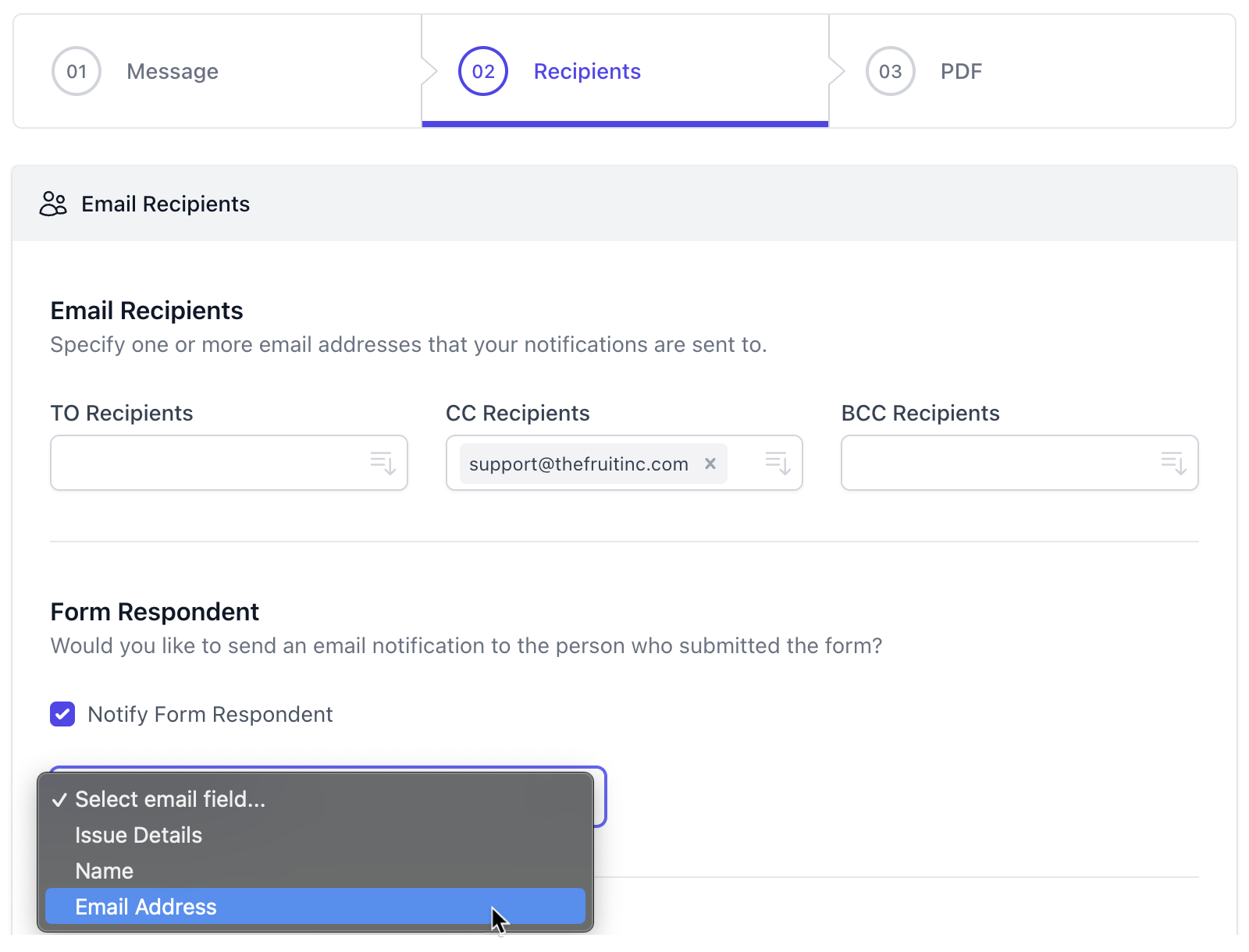Remove the support@thefruitinc.com recipient chip
Viewport: 1249px width, 952px height.
coord(710,464)
